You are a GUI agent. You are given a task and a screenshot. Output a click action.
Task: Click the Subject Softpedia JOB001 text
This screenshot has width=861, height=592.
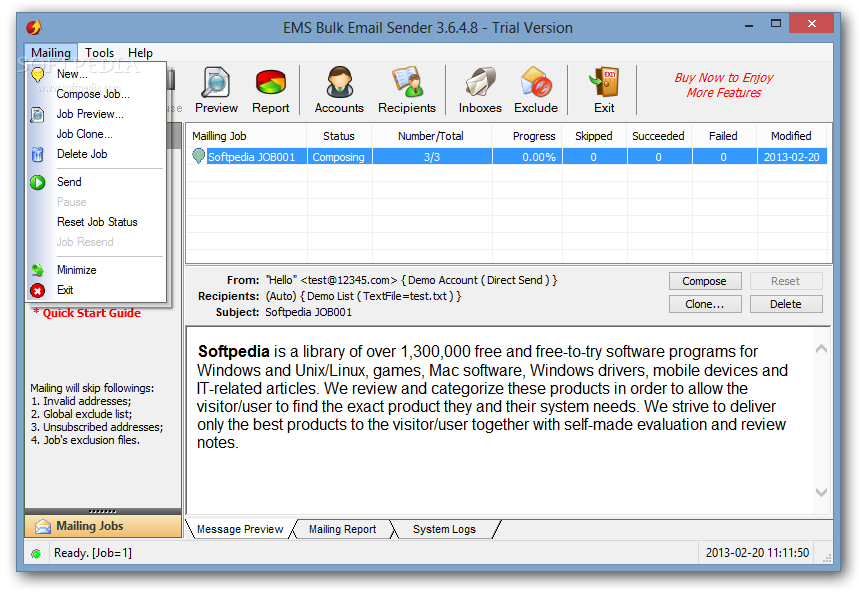tap(309, 312)
